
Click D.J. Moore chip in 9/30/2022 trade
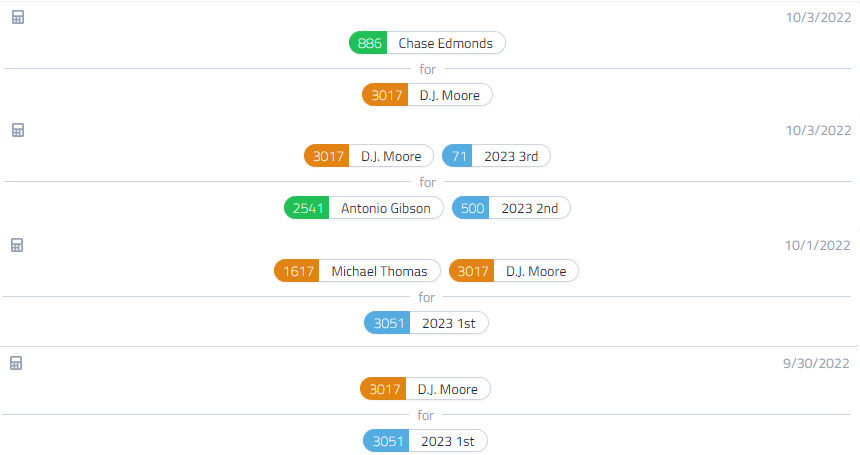[x=425, y=389]
